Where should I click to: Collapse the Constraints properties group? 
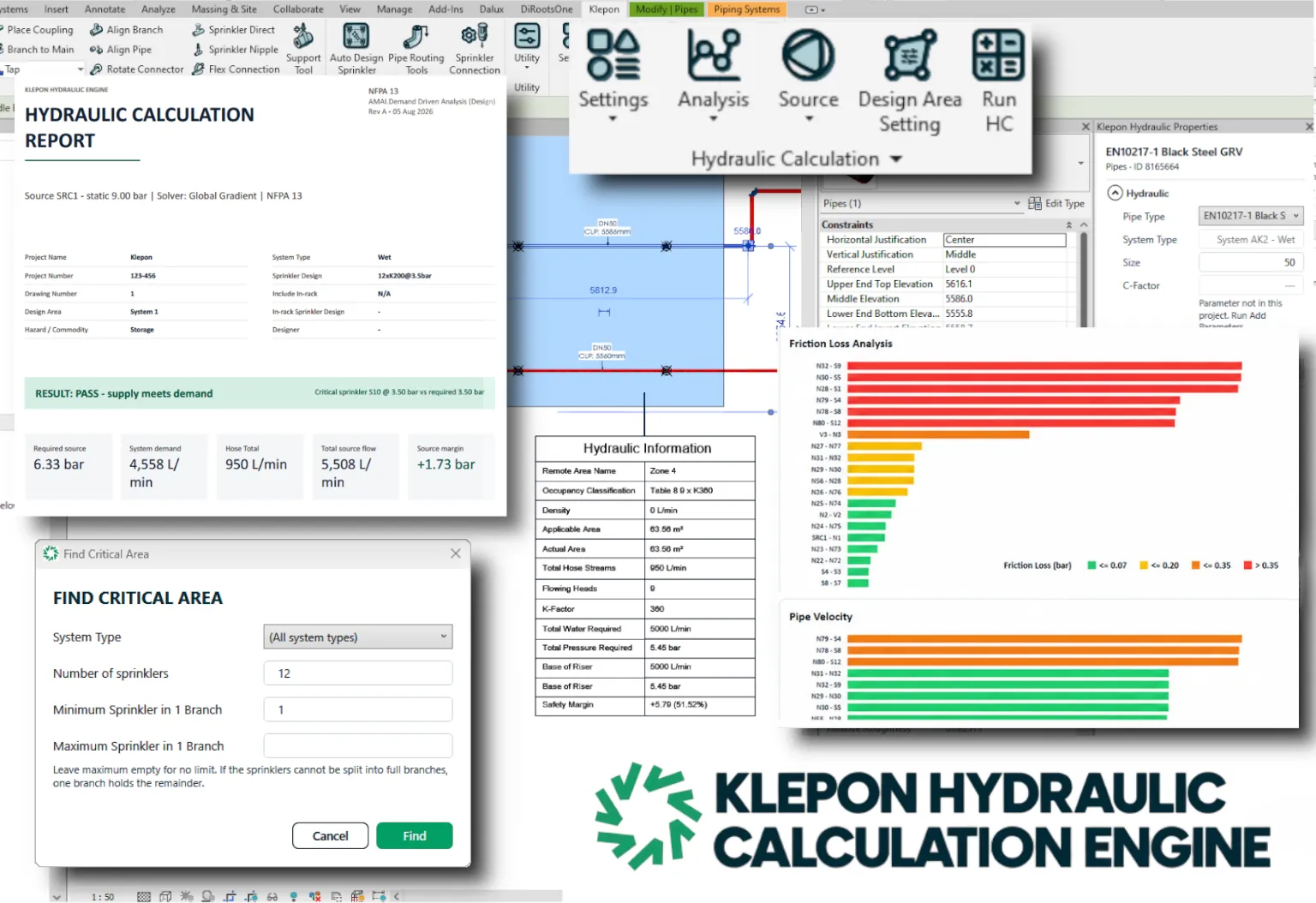[1068, 225]
